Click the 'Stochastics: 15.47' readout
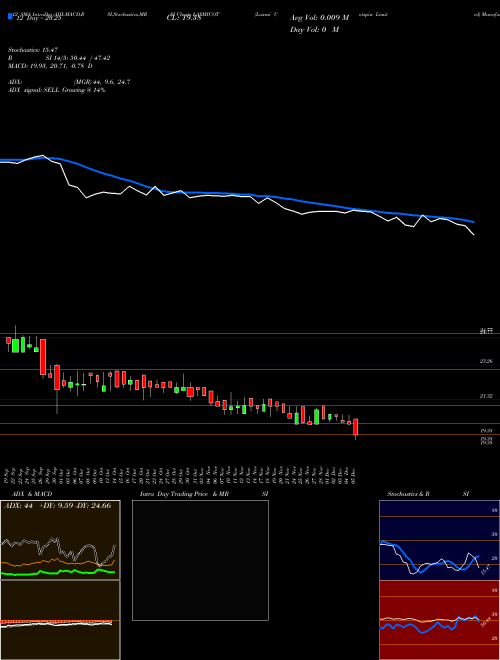 [x=32, y=50]
